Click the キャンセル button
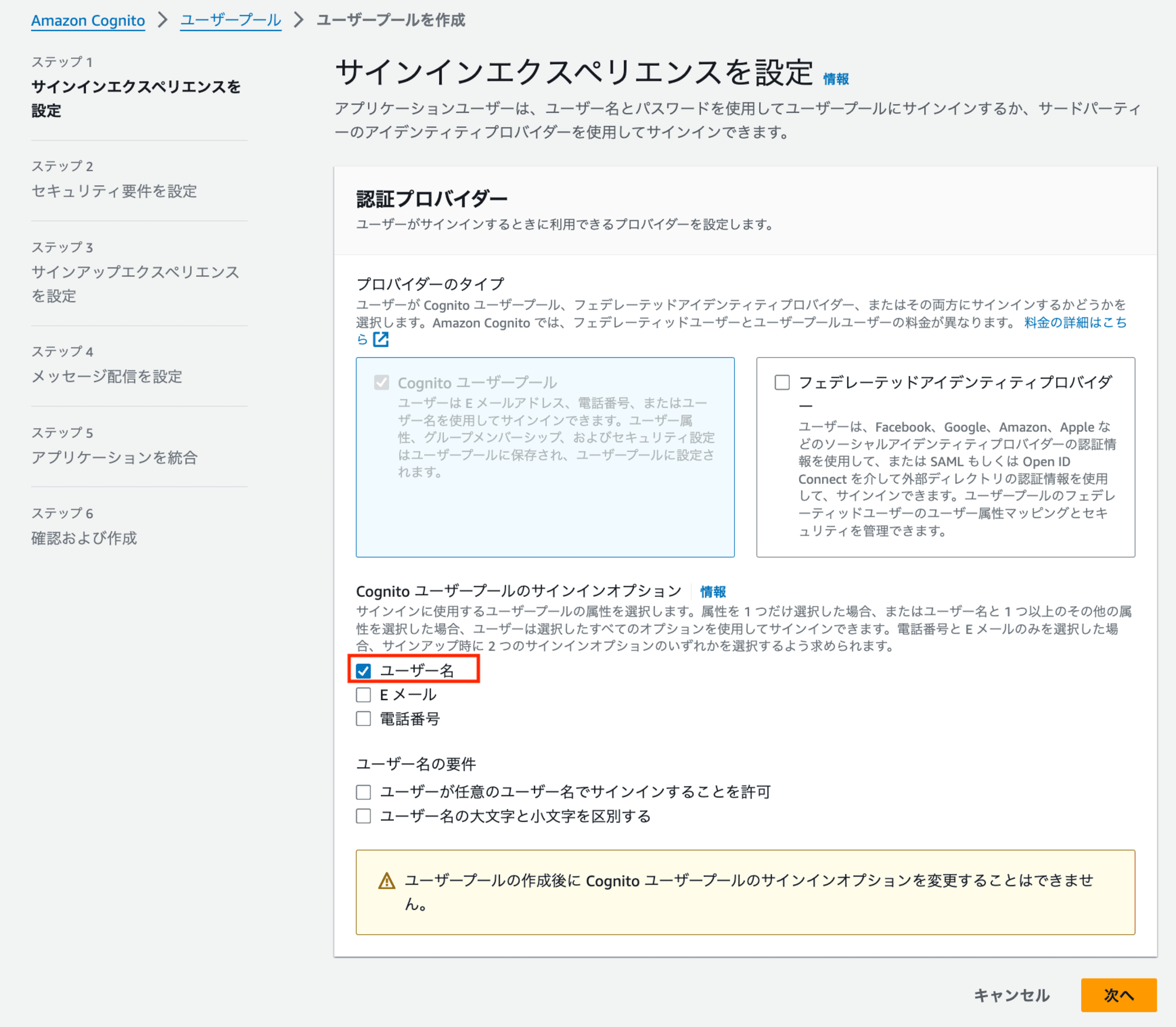The image size is (1176, 1027). click(1011, 995)
